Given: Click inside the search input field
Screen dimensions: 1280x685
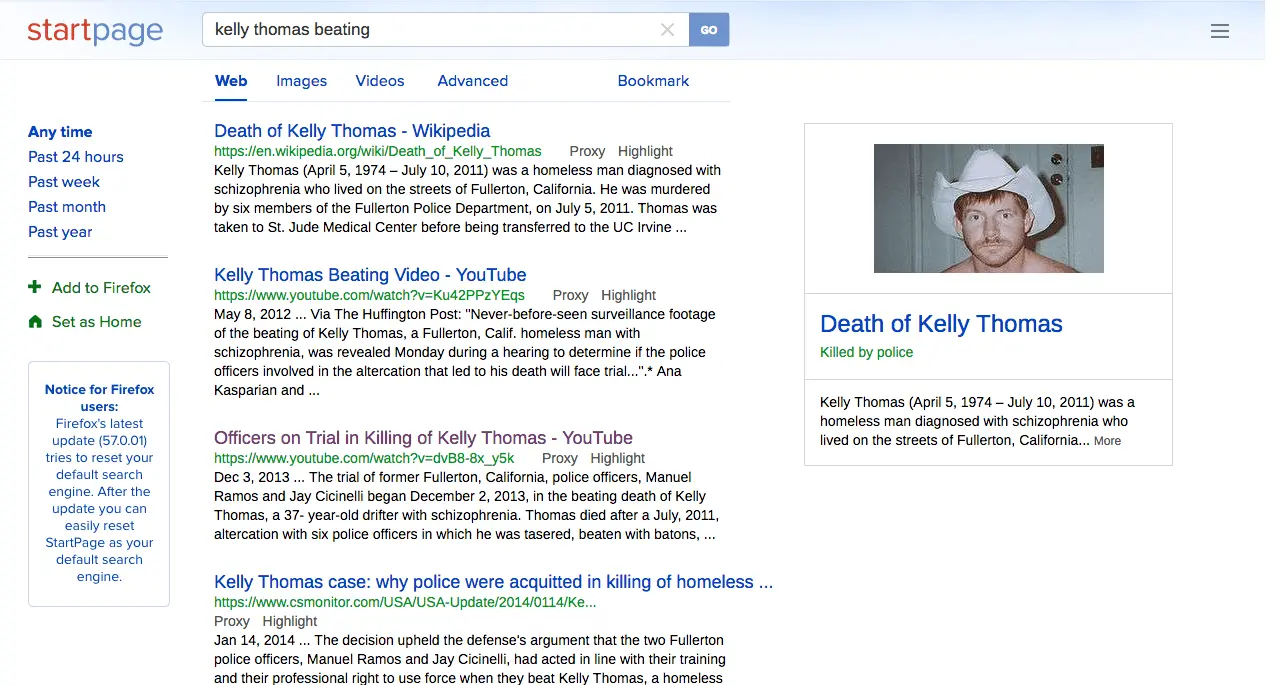Looking at the screenshot, I should (430, 30).
